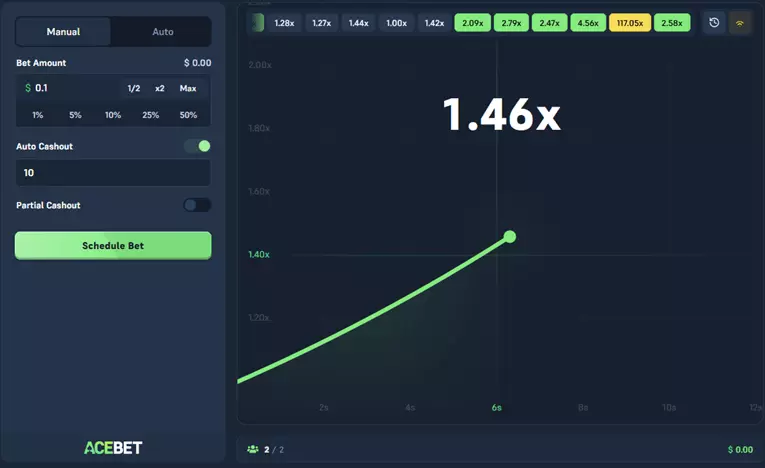Click the $ 0.00 balance beside Bet Amount
This screenshot has width=765, height=468.
pyautogui.click(x=198, y=63)
